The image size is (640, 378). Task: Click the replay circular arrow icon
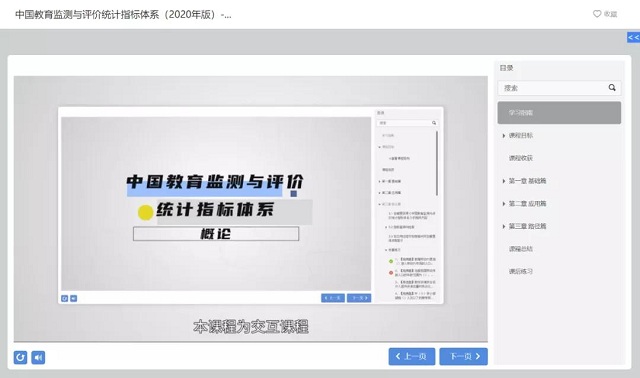click(x=20, y=358)
